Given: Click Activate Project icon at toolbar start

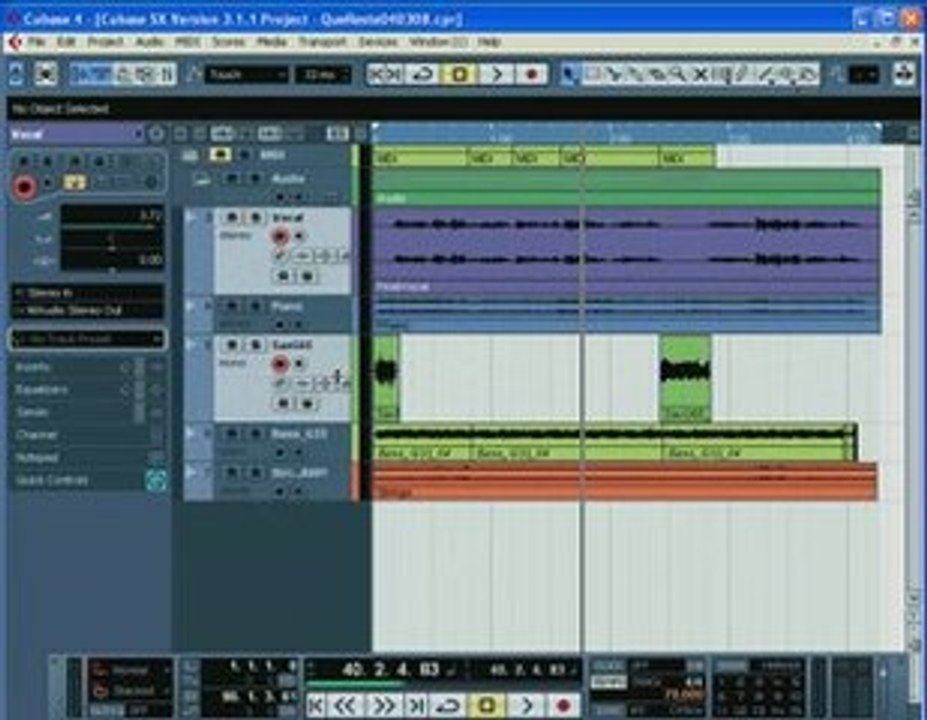Looking at the screenshot, I should (x=17, y=74).
